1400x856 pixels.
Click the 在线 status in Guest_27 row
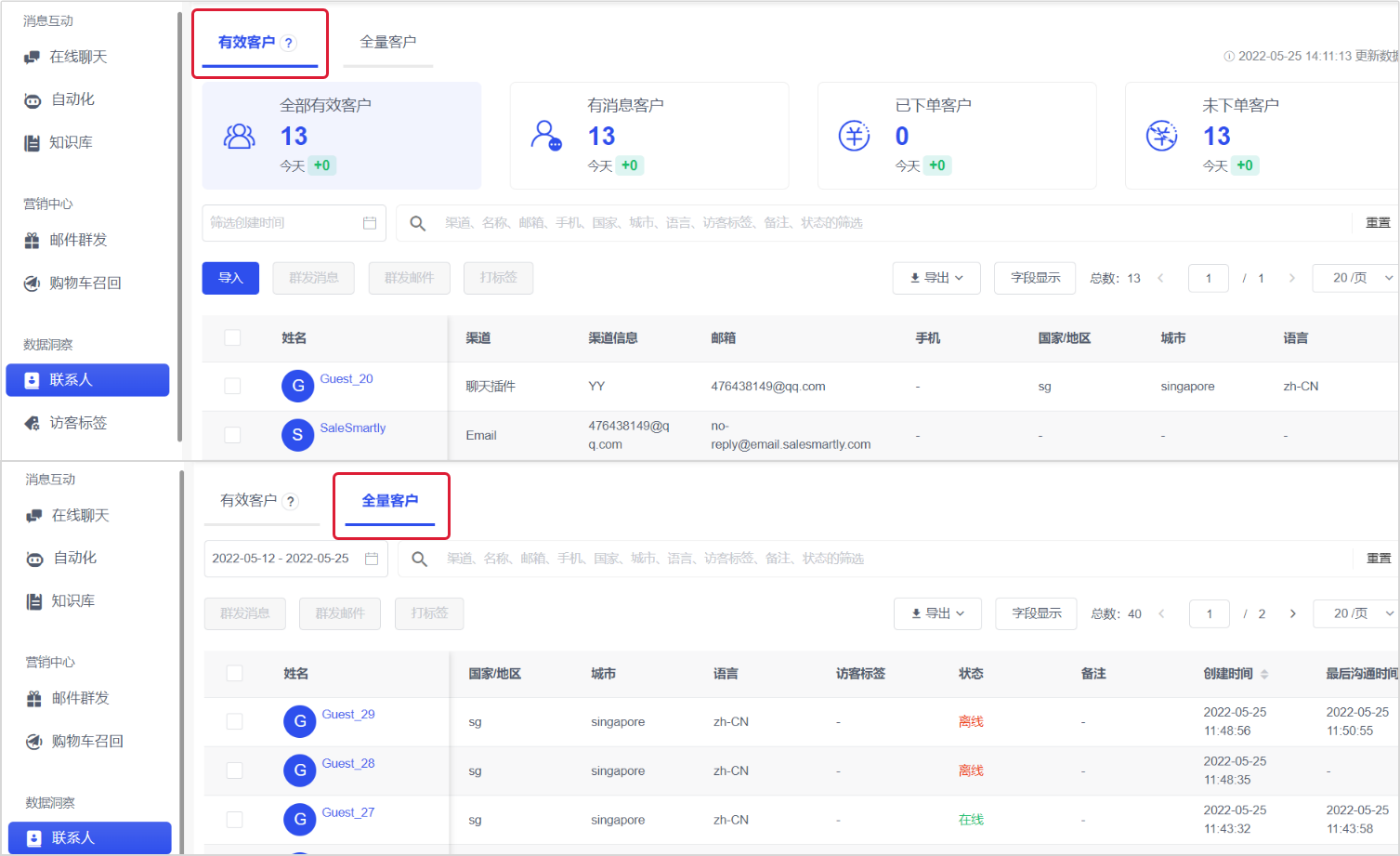(972, 820)
